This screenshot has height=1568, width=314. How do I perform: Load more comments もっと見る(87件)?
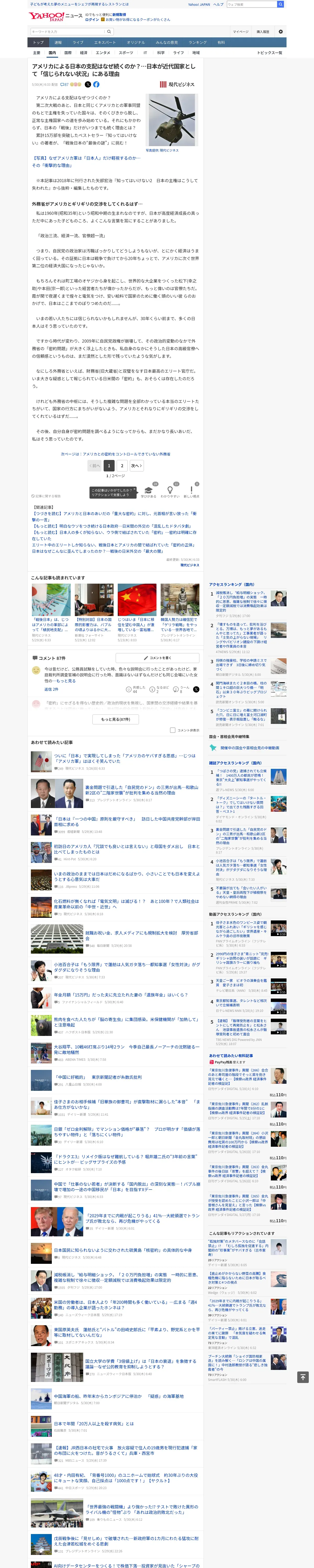[115, 719]
